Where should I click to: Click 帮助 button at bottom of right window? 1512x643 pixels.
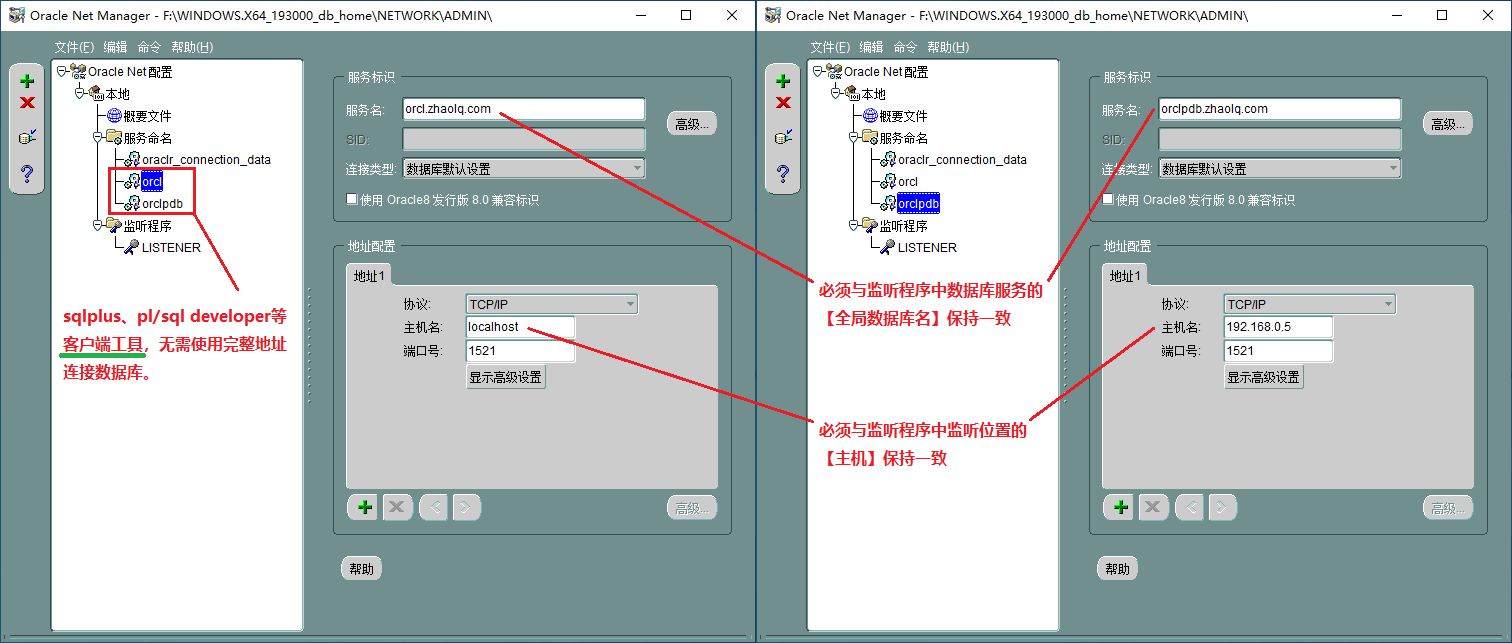1117,569
